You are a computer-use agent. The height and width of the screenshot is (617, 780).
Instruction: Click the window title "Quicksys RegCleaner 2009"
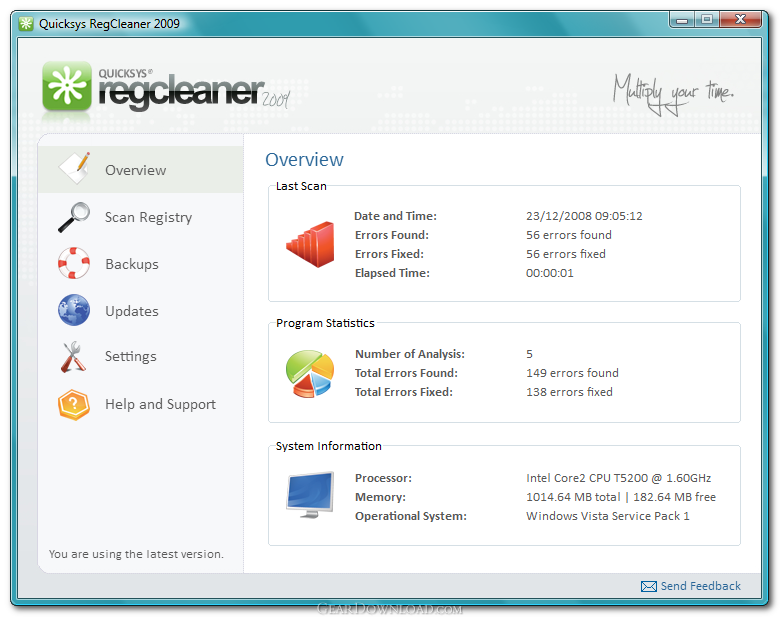pyautogui.click(x=109, y=24)
